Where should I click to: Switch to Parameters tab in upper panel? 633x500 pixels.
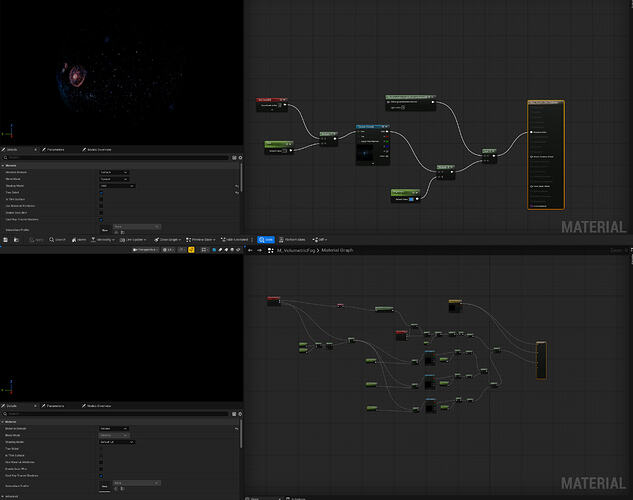52,150
